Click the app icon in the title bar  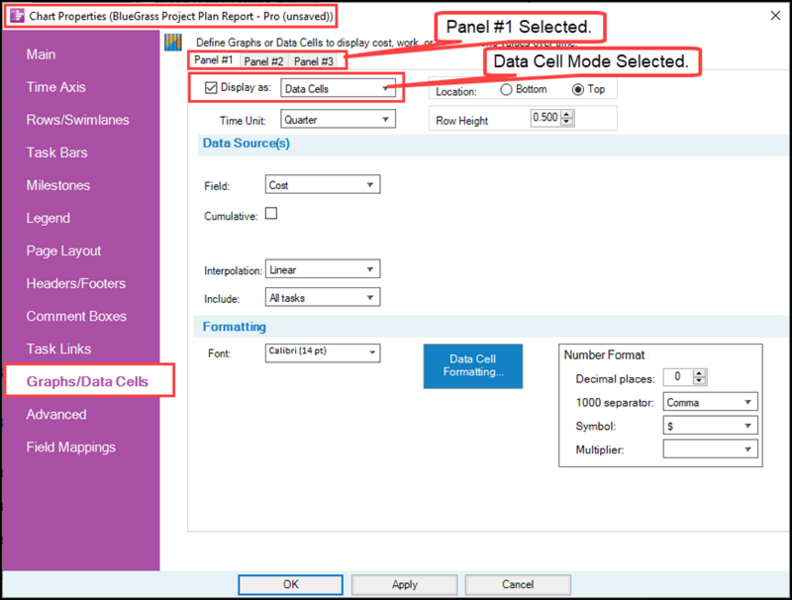click(x=17, y=16)
